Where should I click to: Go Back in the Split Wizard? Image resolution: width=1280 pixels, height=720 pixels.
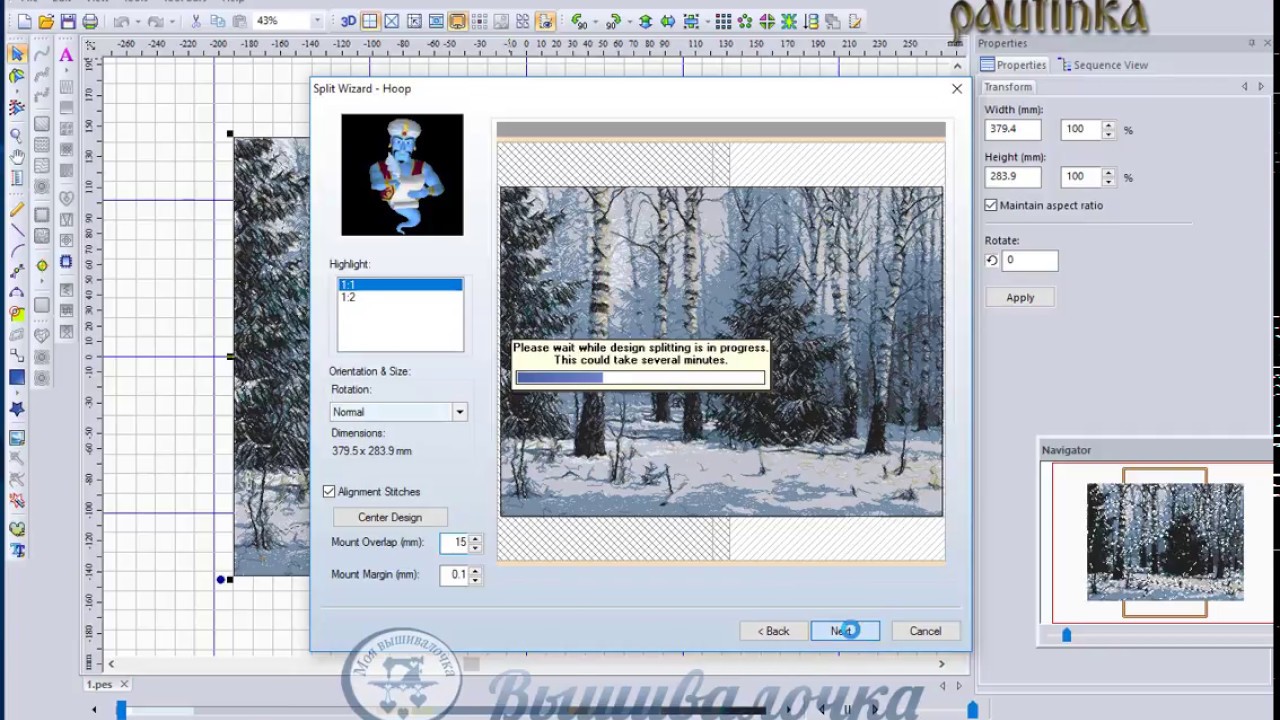(773, 631)
